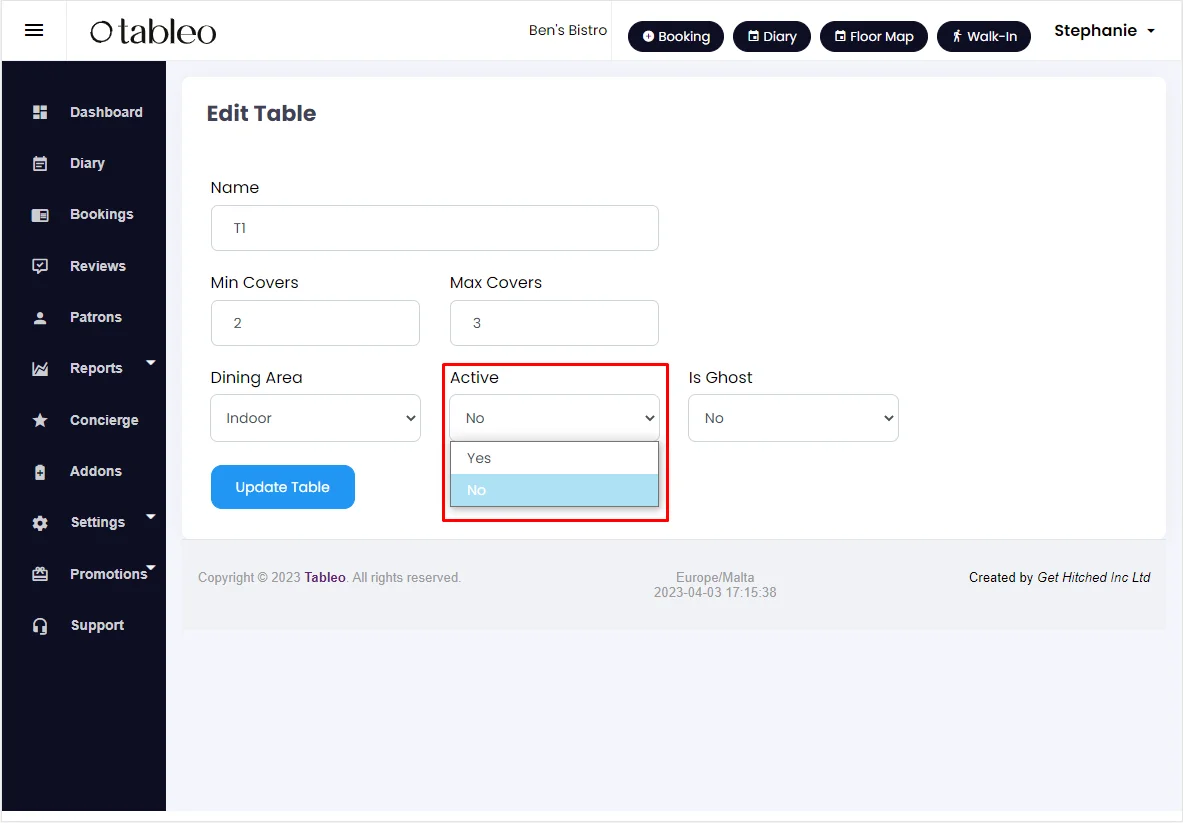Viewport: 1183px width, 823px height.
Task: Click the Update Table button
Action: pos(283,487)
